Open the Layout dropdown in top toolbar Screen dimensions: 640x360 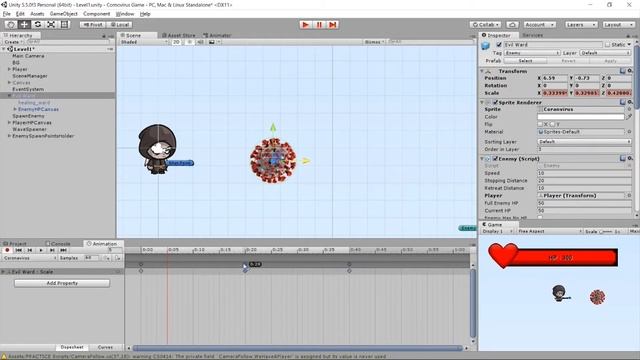coord(618,25)
